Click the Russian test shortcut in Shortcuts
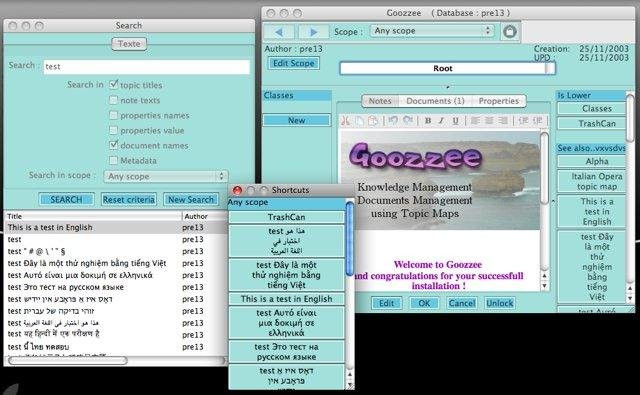The height and width of the screenshot is (395, 640). click(287, 352)
